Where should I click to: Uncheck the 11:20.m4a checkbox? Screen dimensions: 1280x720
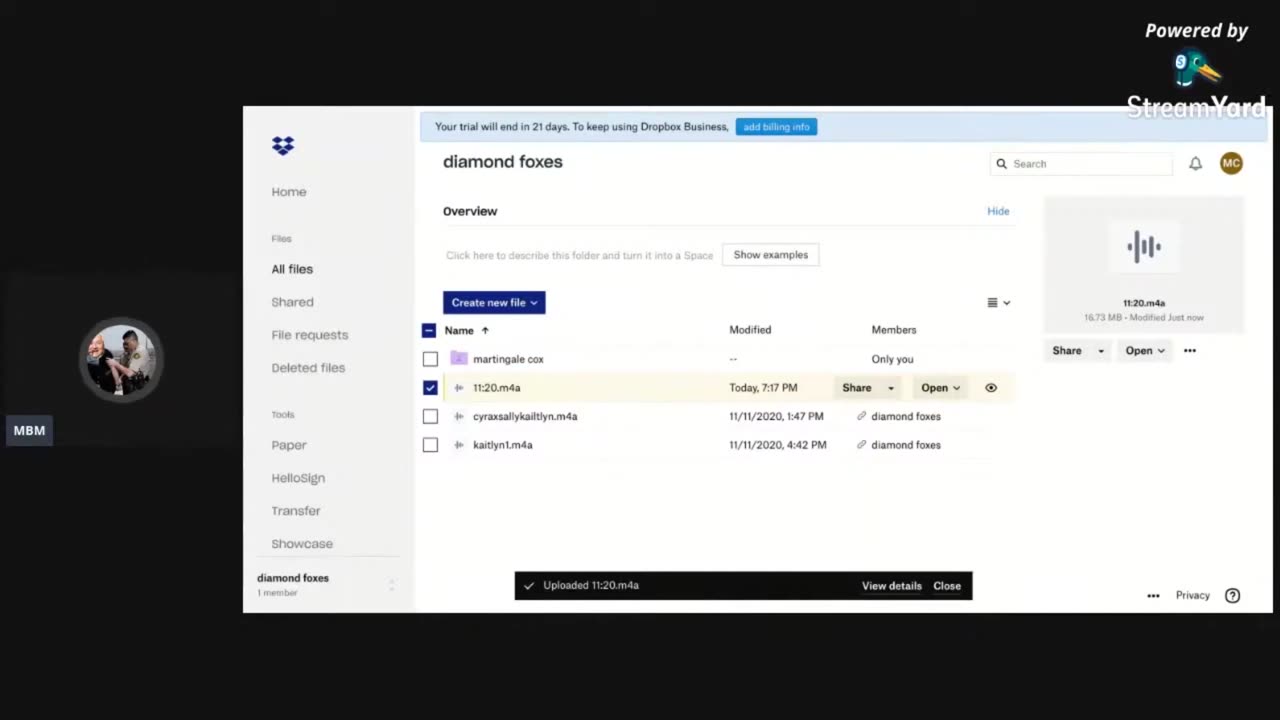[430, 388]
